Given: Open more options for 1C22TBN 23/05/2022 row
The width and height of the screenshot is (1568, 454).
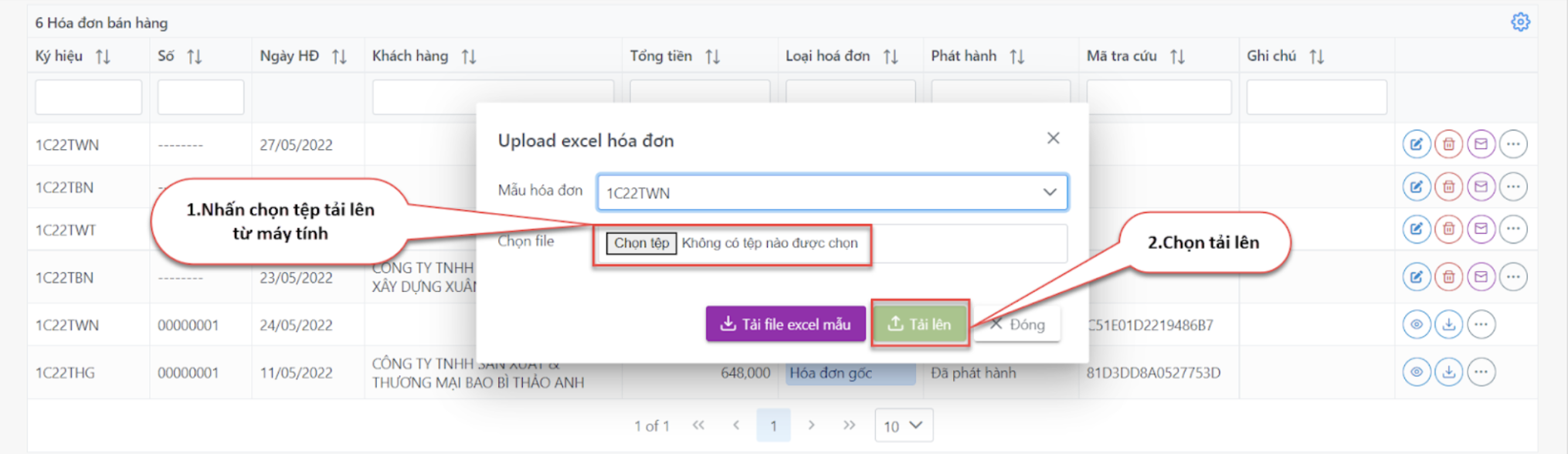Looking at the screenshot, I should tap(1513, 276).
